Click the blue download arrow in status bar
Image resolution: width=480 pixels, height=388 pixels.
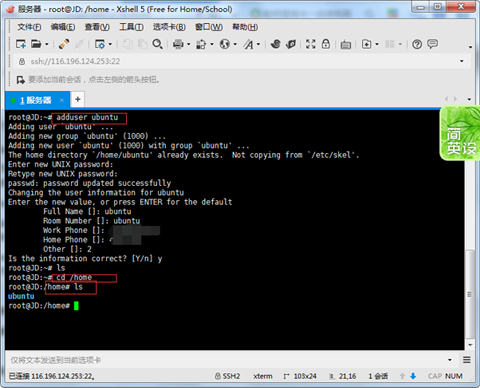[413, 376]
